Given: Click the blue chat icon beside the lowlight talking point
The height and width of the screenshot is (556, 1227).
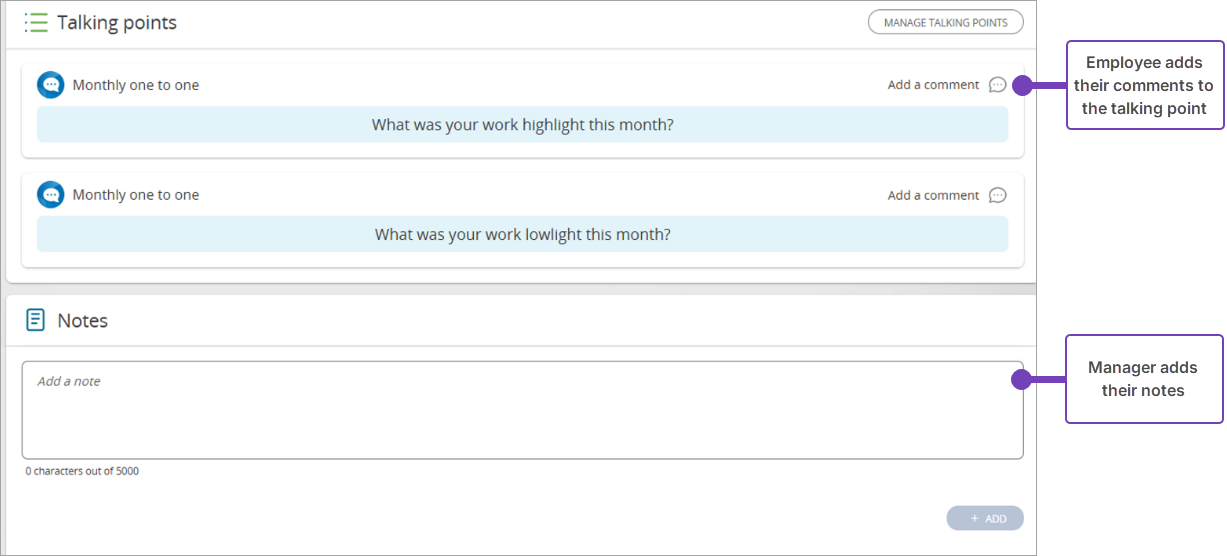Looking at the screenshot, I should [50, 195].
